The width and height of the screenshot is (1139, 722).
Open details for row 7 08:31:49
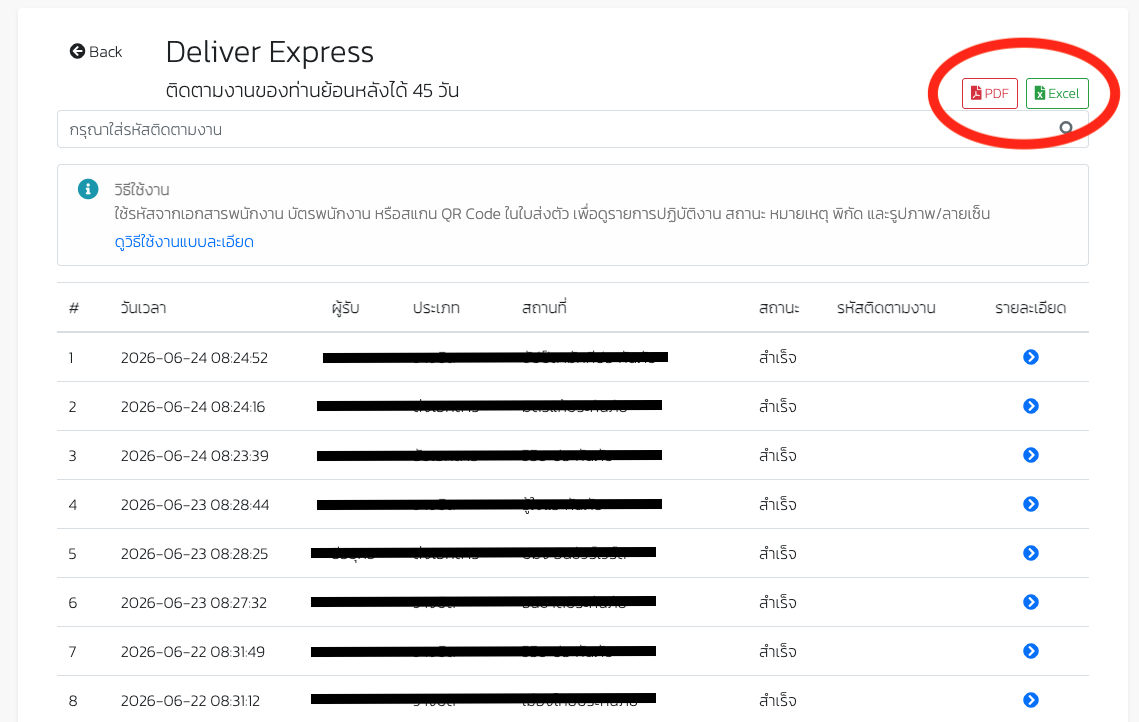(x=1031, y=652)
